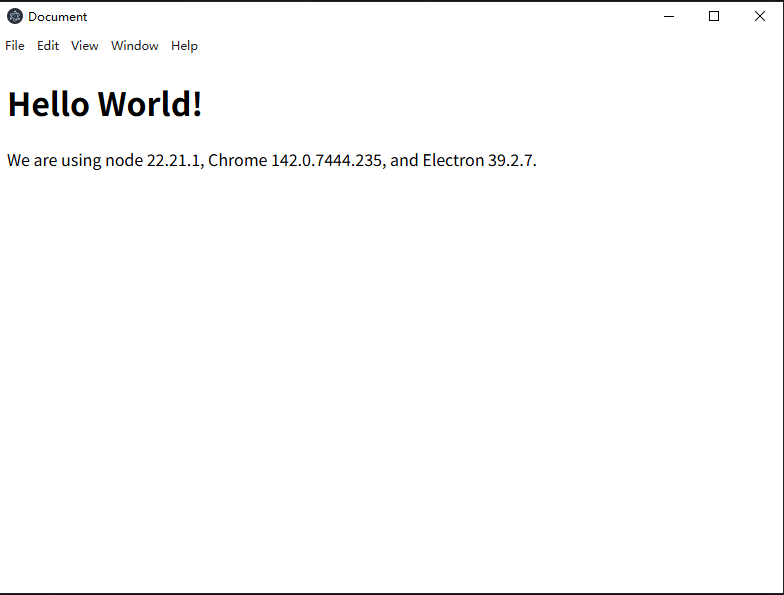Click the 'We are using node' version text
The width and height of the screenshot is (784, 595).
272,160
